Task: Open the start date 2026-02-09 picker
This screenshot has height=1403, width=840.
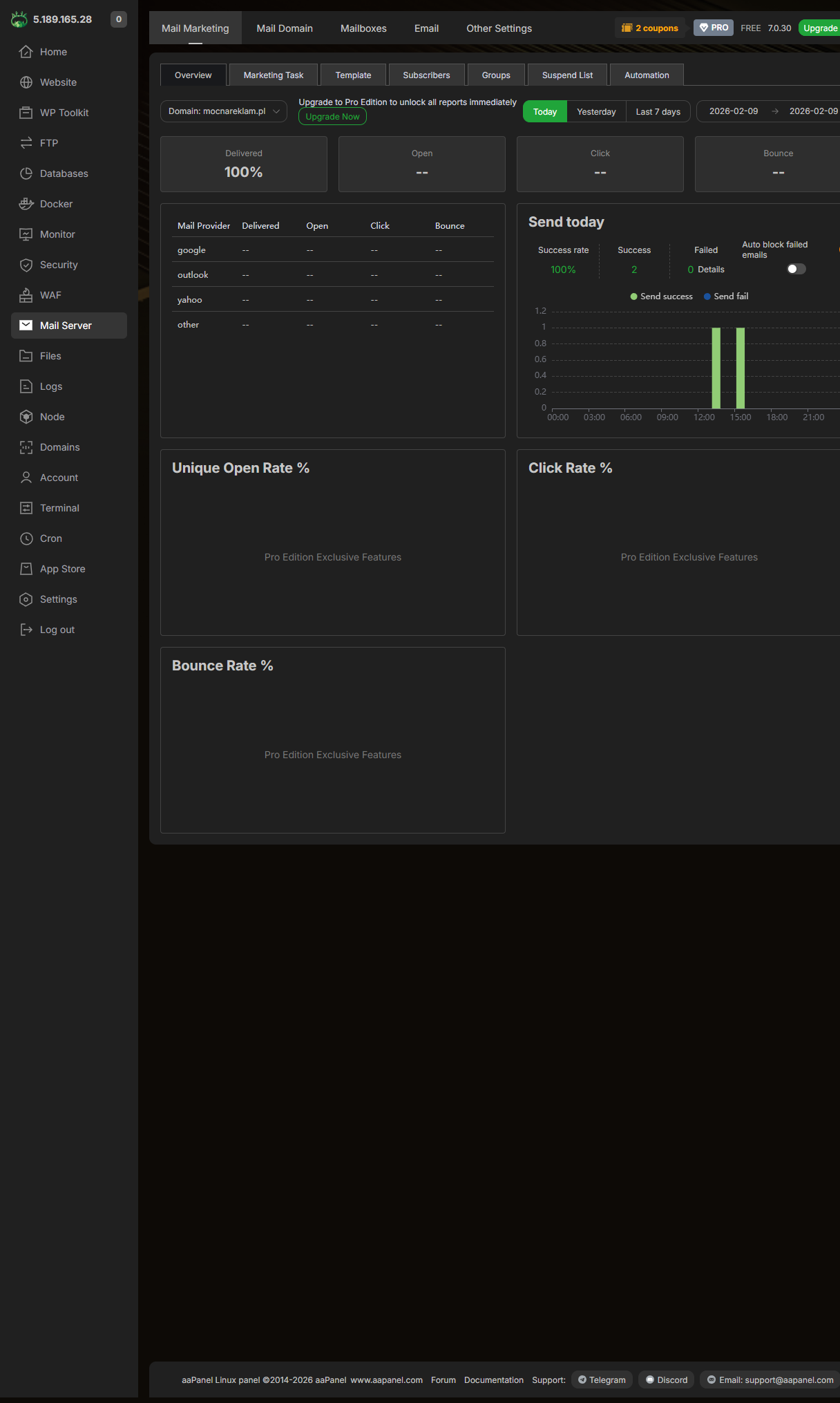Action: (734, 111)
